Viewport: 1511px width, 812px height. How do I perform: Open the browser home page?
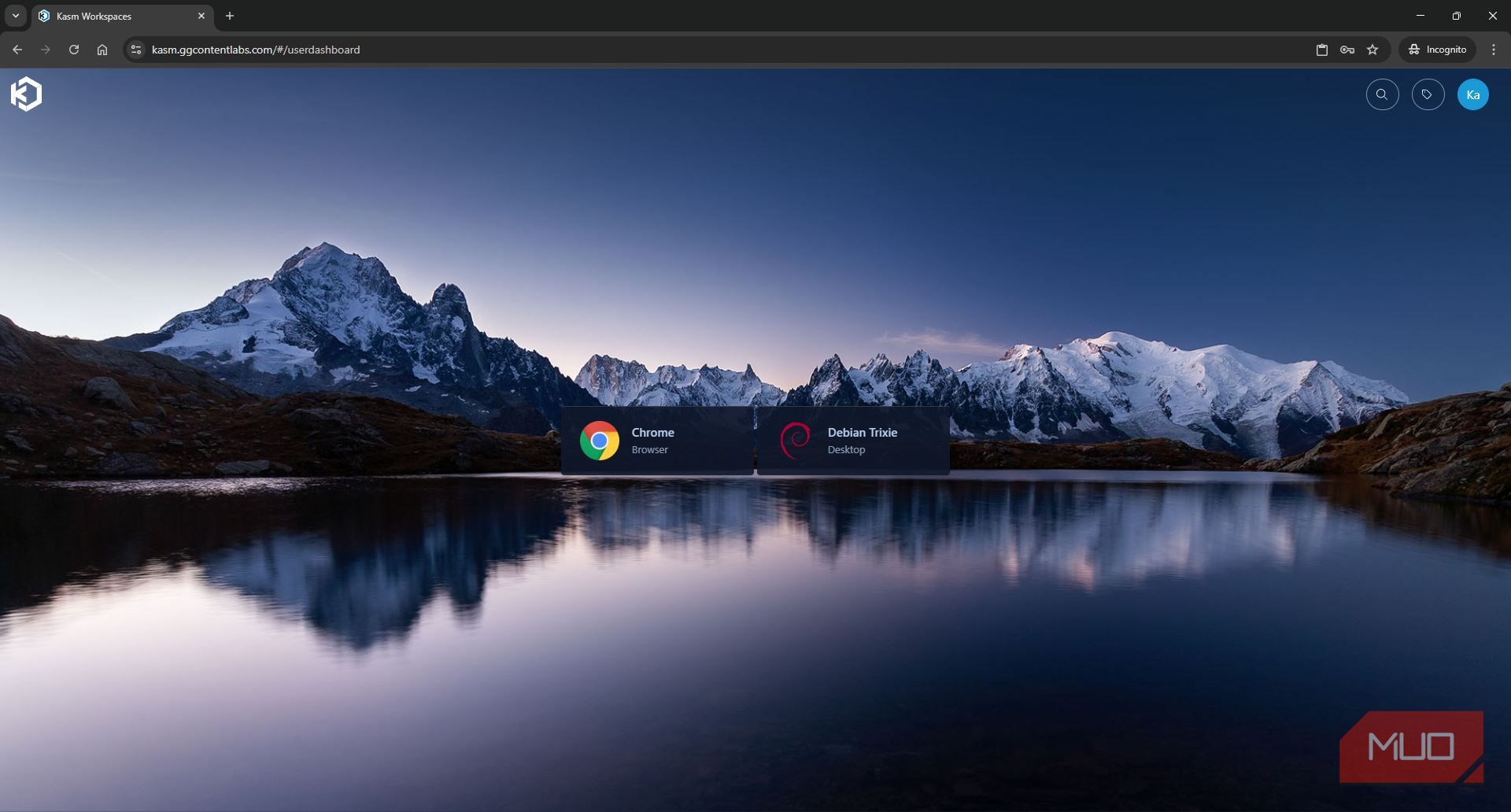(102, 50)
